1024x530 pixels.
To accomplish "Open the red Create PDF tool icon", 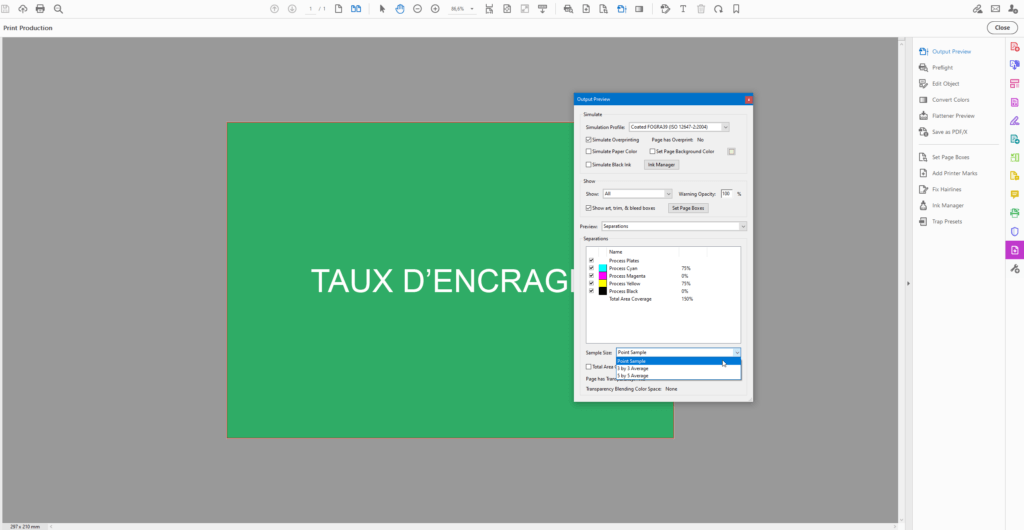I will click(x=1014, y=46).
